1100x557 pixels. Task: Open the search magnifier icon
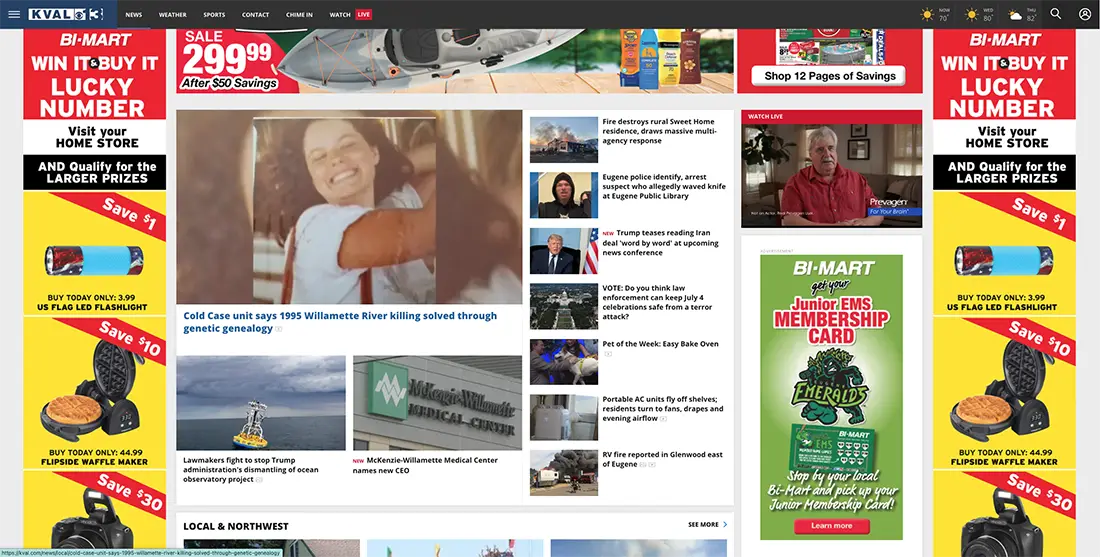pyautogui.click(x=1055, y=14)
